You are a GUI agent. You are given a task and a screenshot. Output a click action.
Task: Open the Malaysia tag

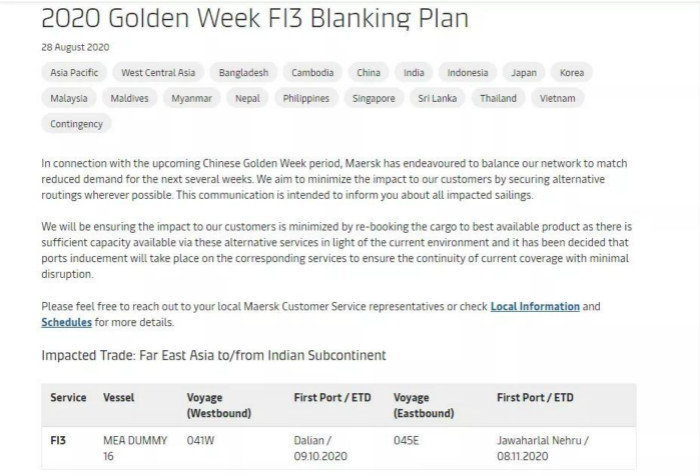[x=69, y=98]
